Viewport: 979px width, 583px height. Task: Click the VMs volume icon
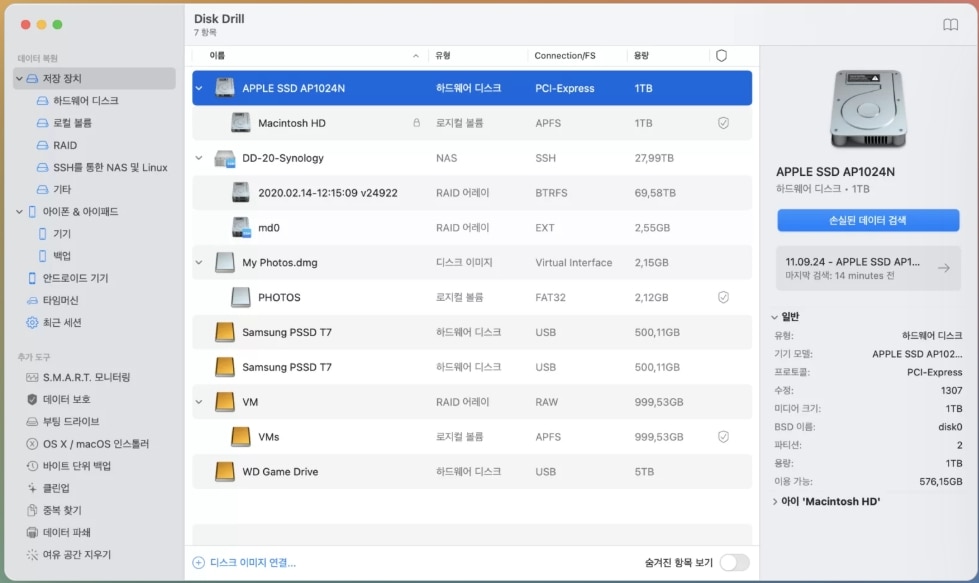coord(240,437)
